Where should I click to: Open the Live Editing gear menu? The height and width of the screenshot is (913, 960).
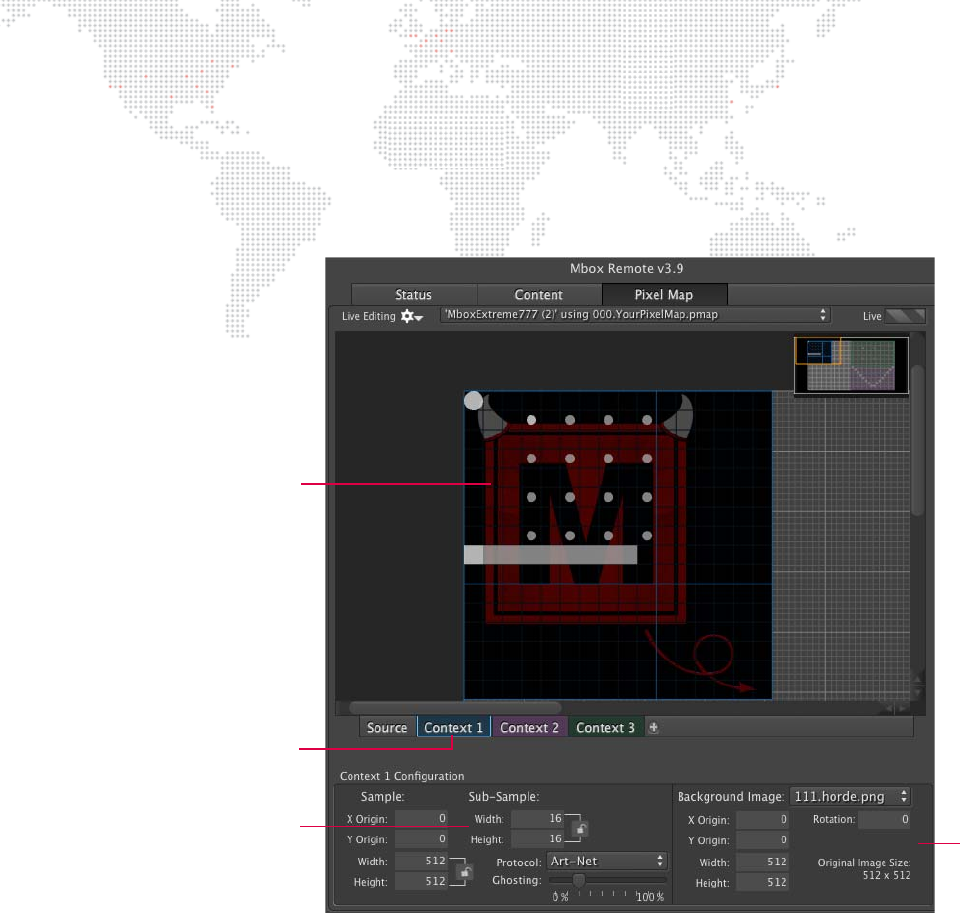412,316
